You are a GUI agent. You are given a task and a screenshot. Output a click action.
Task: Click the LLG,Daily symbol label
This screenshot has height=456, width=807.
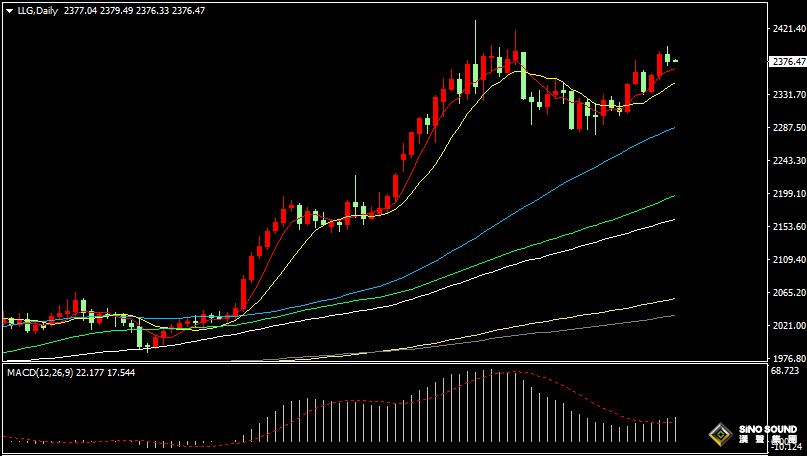(37, 11)
